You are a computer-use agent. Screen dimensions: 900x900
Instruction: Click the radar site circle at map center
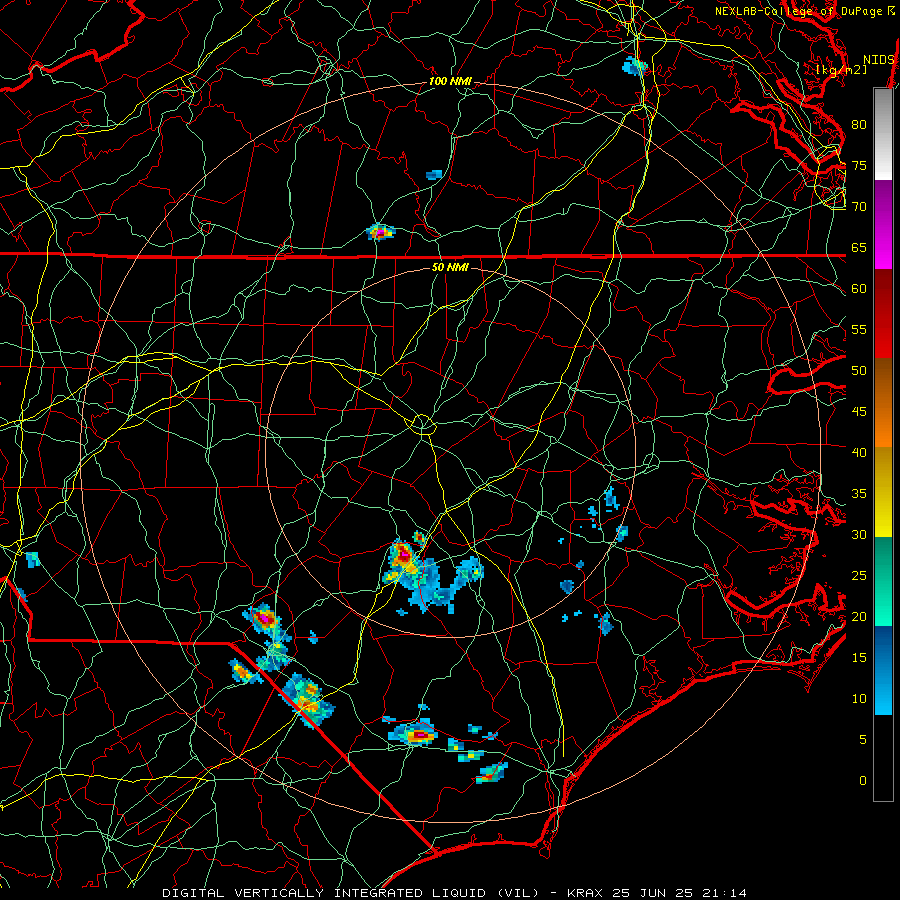(422, 425)
